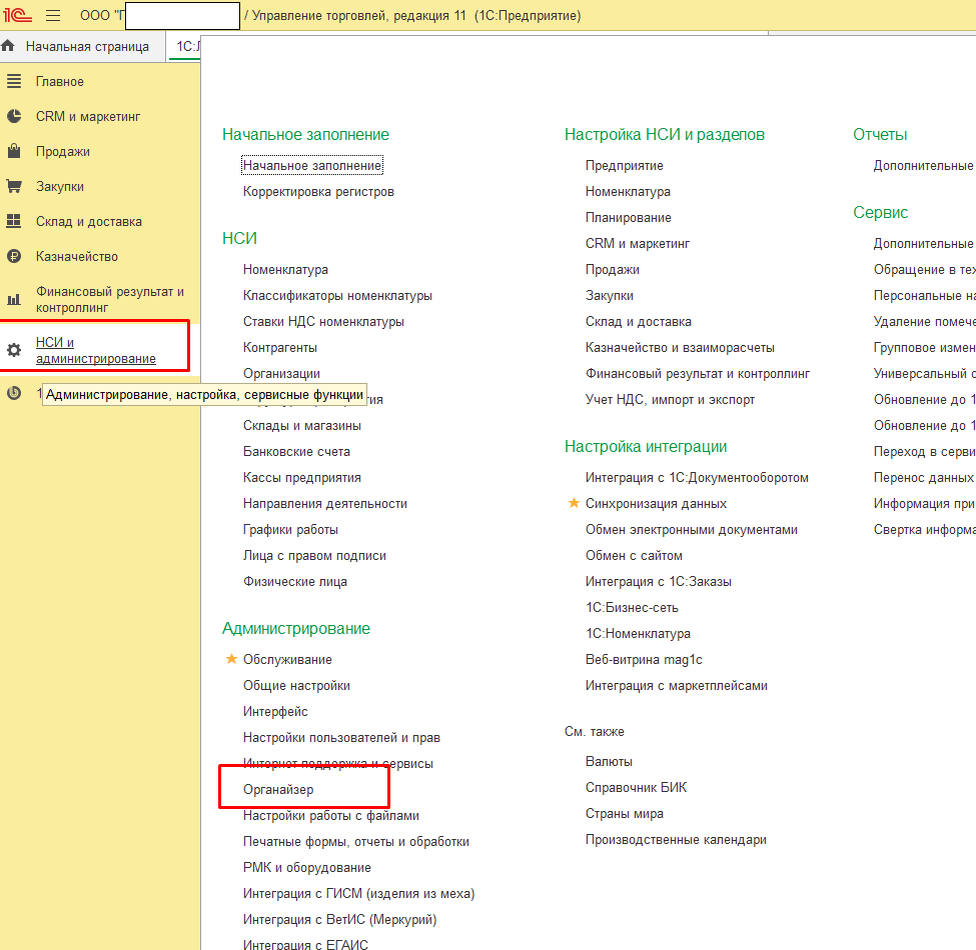976x950 pixels.
Task: Open Склады и магазины
Action: point(302,426)
